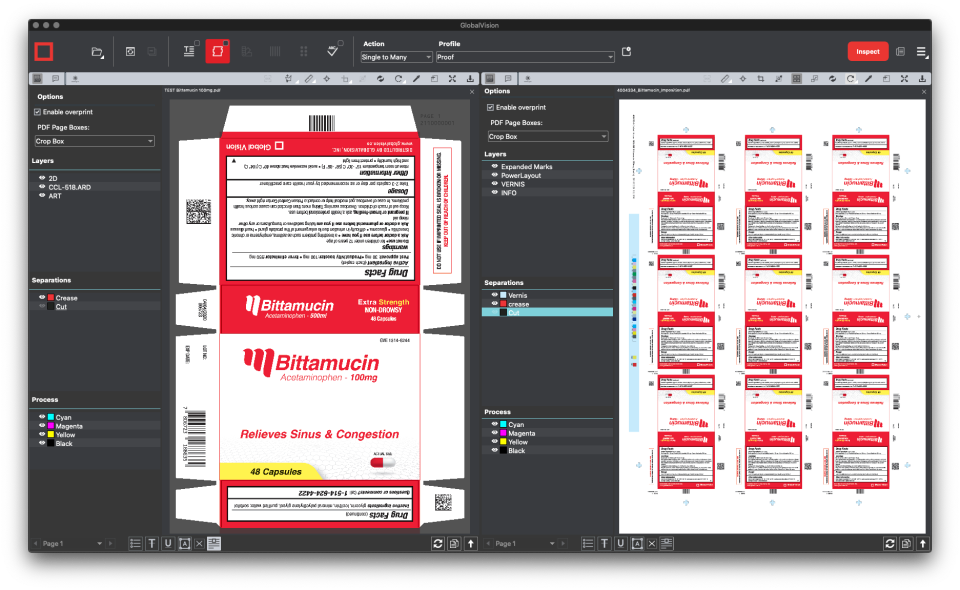Viewport: 960px width, 590px height.
Task: Select the Graphics Inspection tool
Action: [217, 51]
